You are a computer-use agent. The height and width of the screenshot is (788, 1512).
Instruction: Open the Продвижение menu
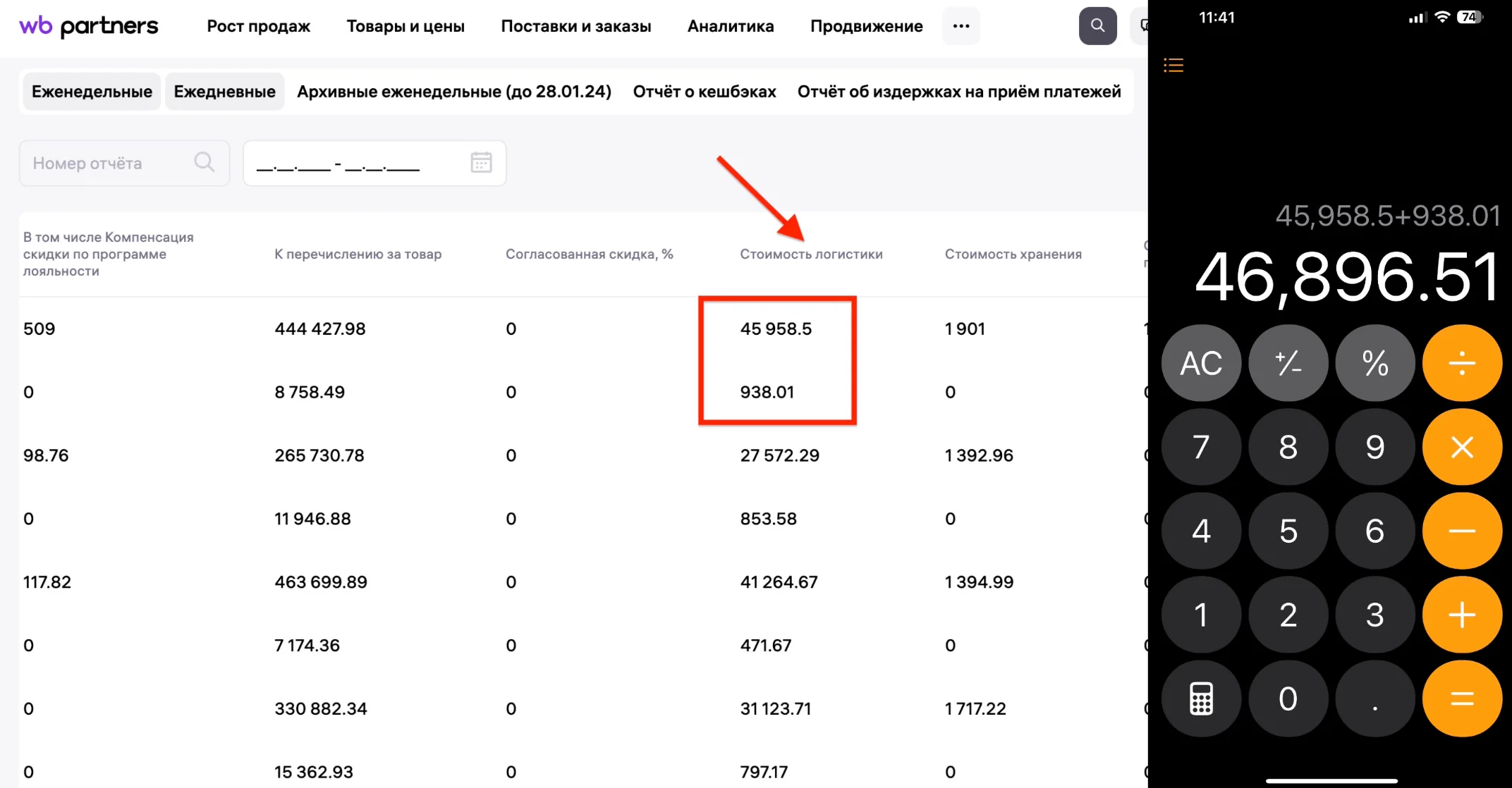[x=866, y=26]
